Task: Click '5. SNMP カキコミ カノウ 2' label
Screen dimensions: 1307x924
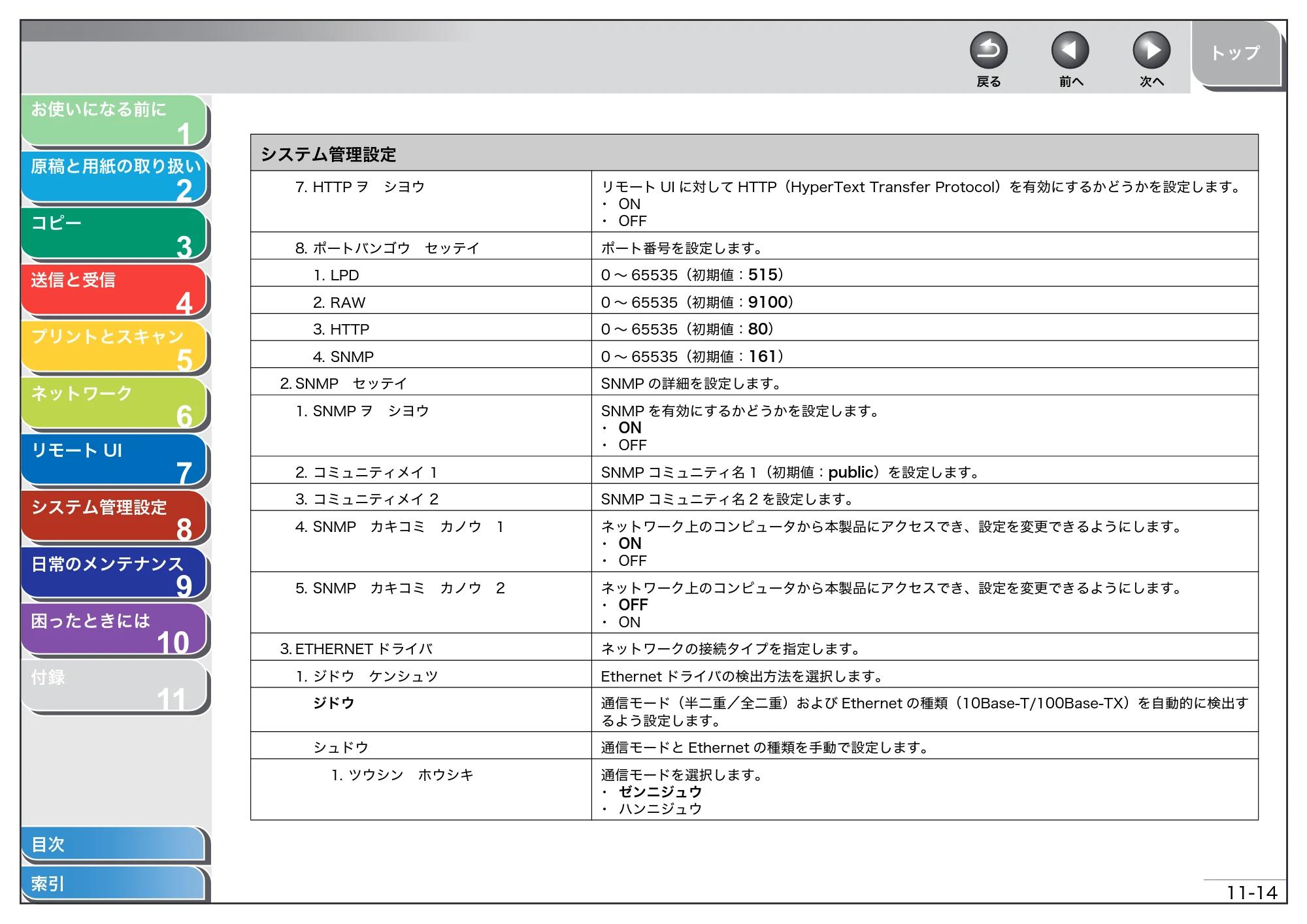Action: pyautogui.click(x=399, y=588)
